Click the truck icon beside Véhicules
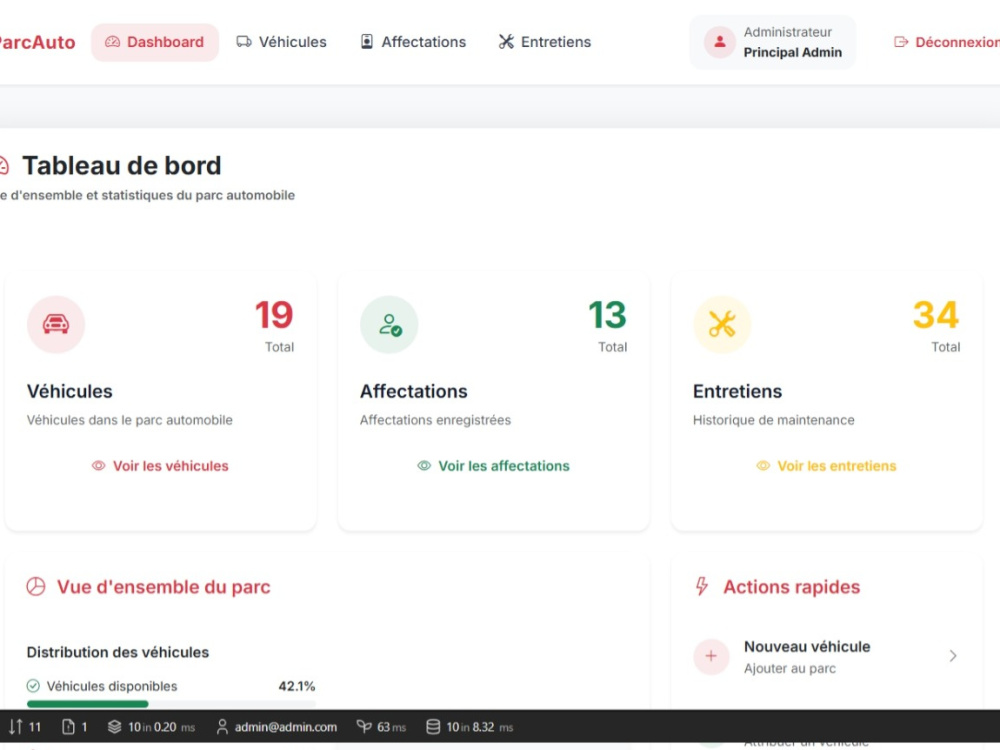 click(x=244, y=42)
